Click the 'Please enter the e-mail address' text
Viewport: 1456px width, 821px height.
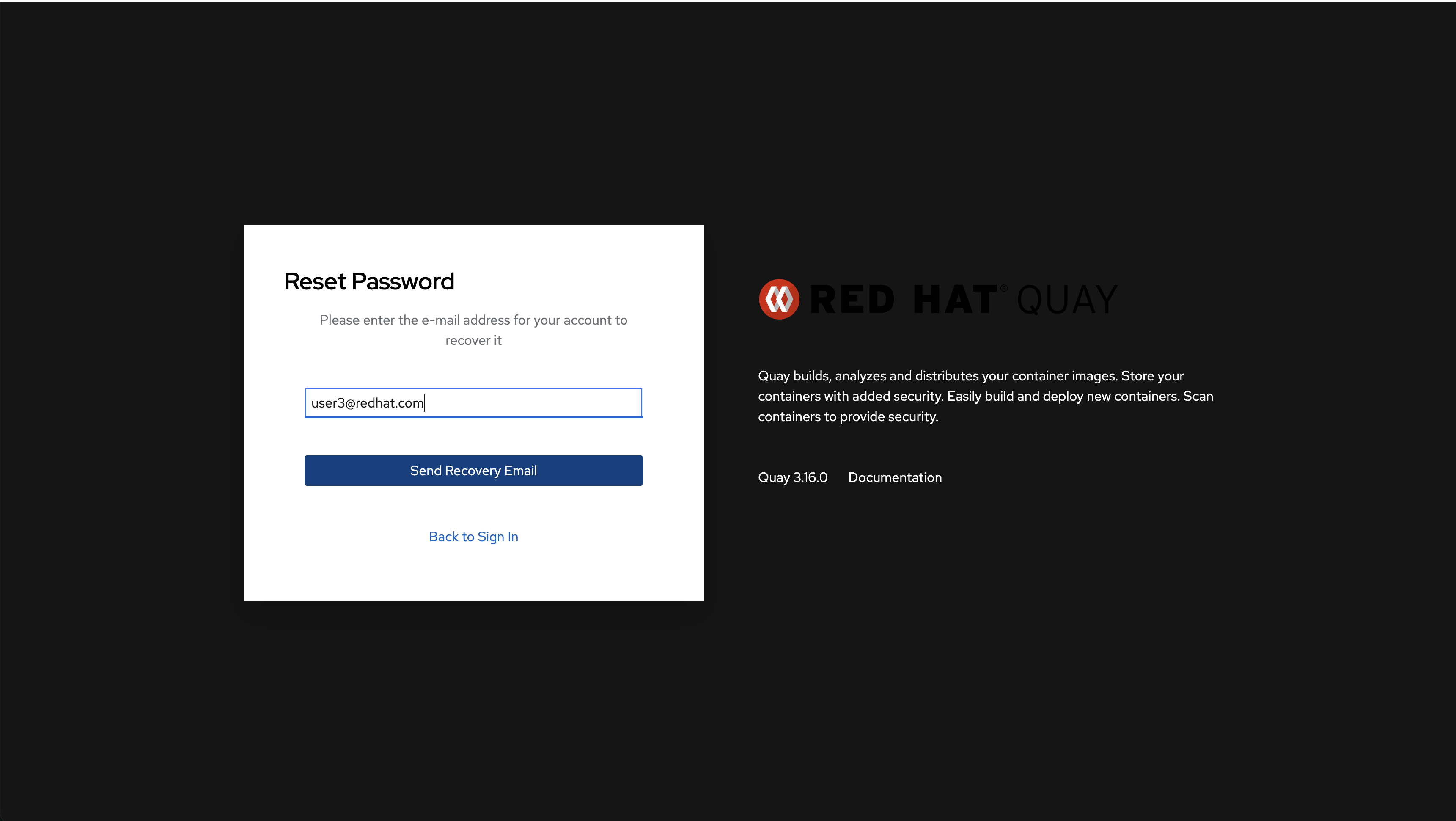(x=473, y=320)
